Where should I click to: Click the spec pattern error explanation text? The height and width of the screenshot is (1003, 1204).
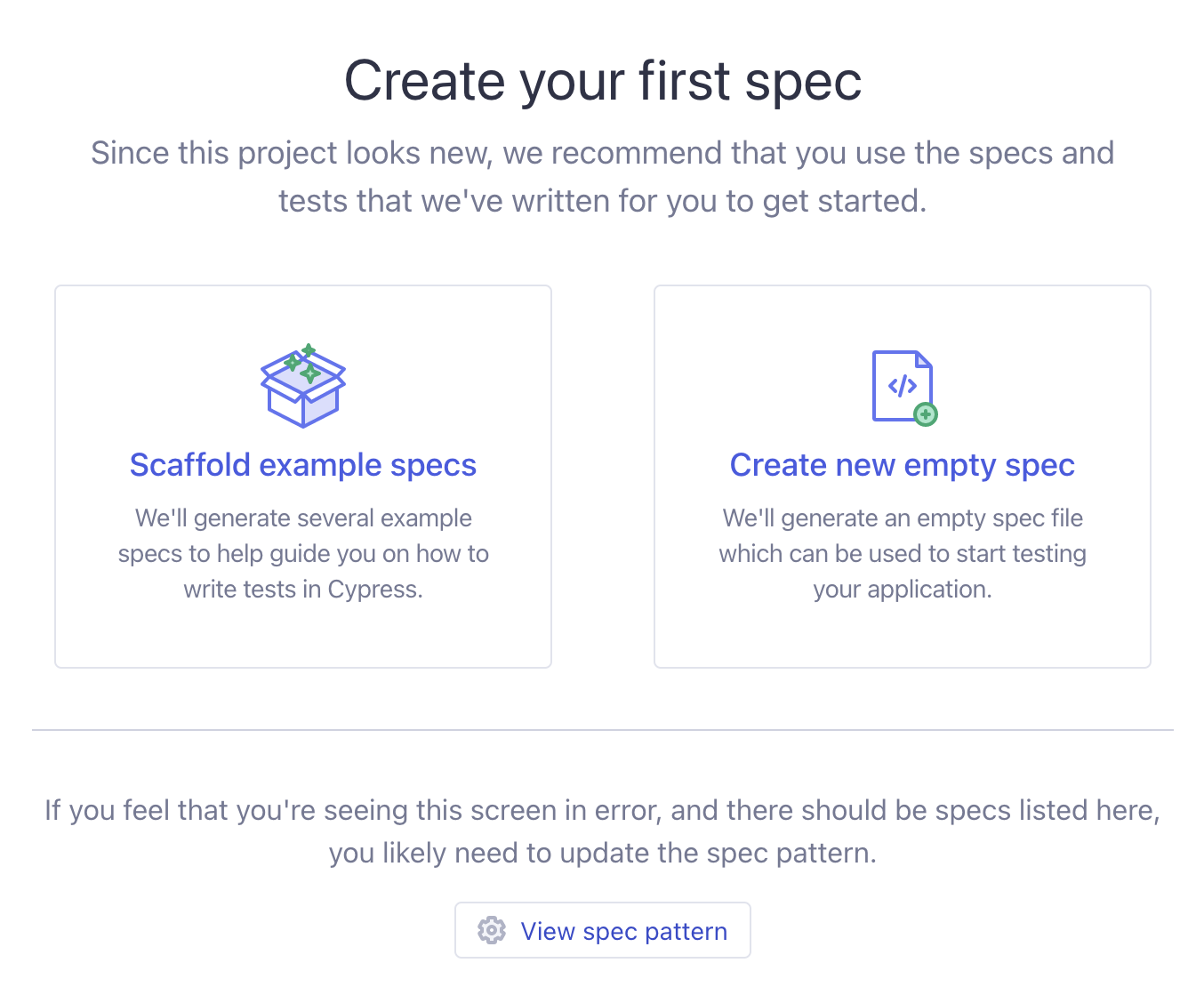coord(602,831)
